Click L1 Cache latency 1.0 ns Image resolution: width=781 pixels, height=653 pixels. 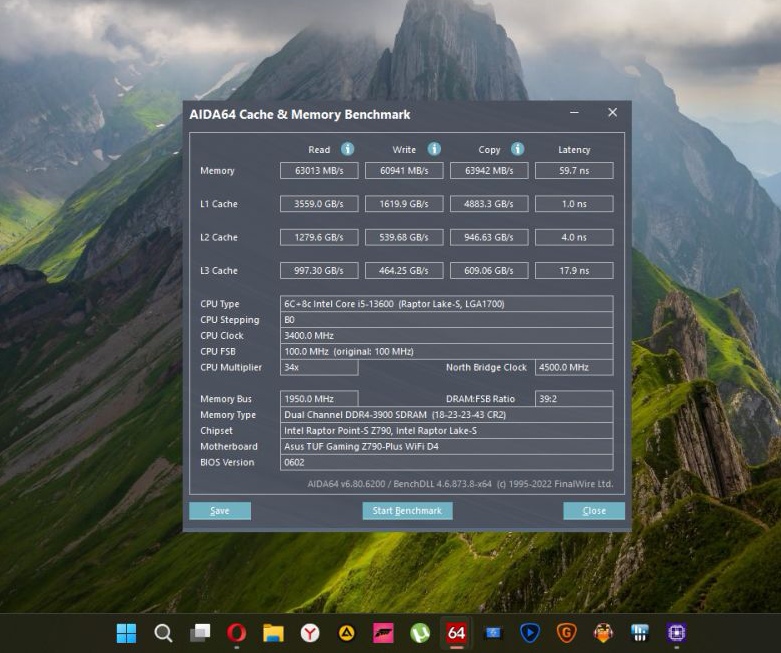[574, 204]
